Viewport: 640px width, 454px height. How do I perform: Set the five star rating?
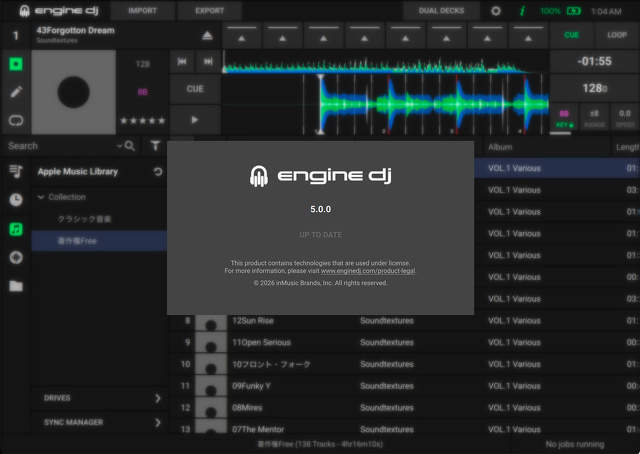point(142,121)
